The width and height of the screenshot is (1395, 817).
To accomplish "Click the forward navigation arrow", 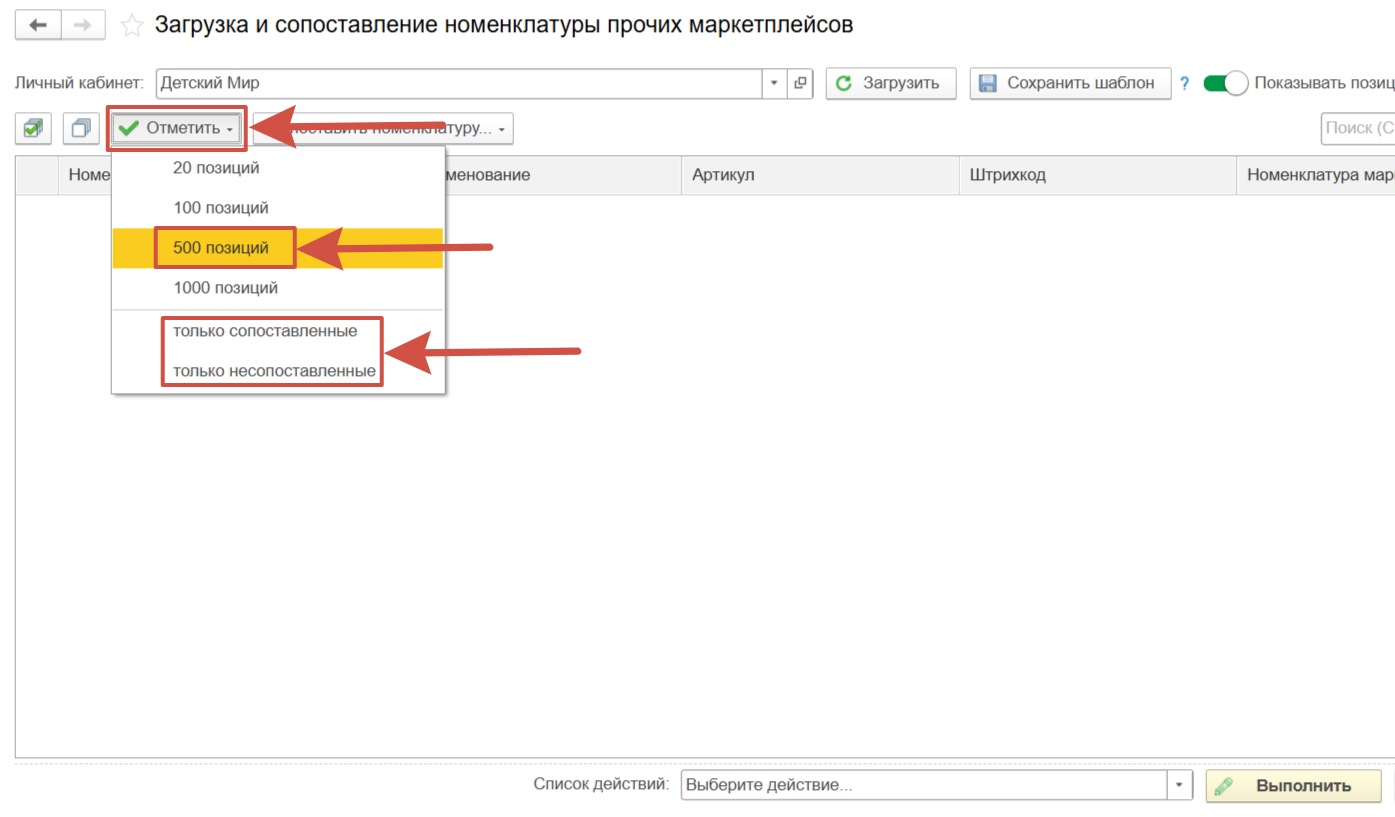I will (x=83, y=25).
